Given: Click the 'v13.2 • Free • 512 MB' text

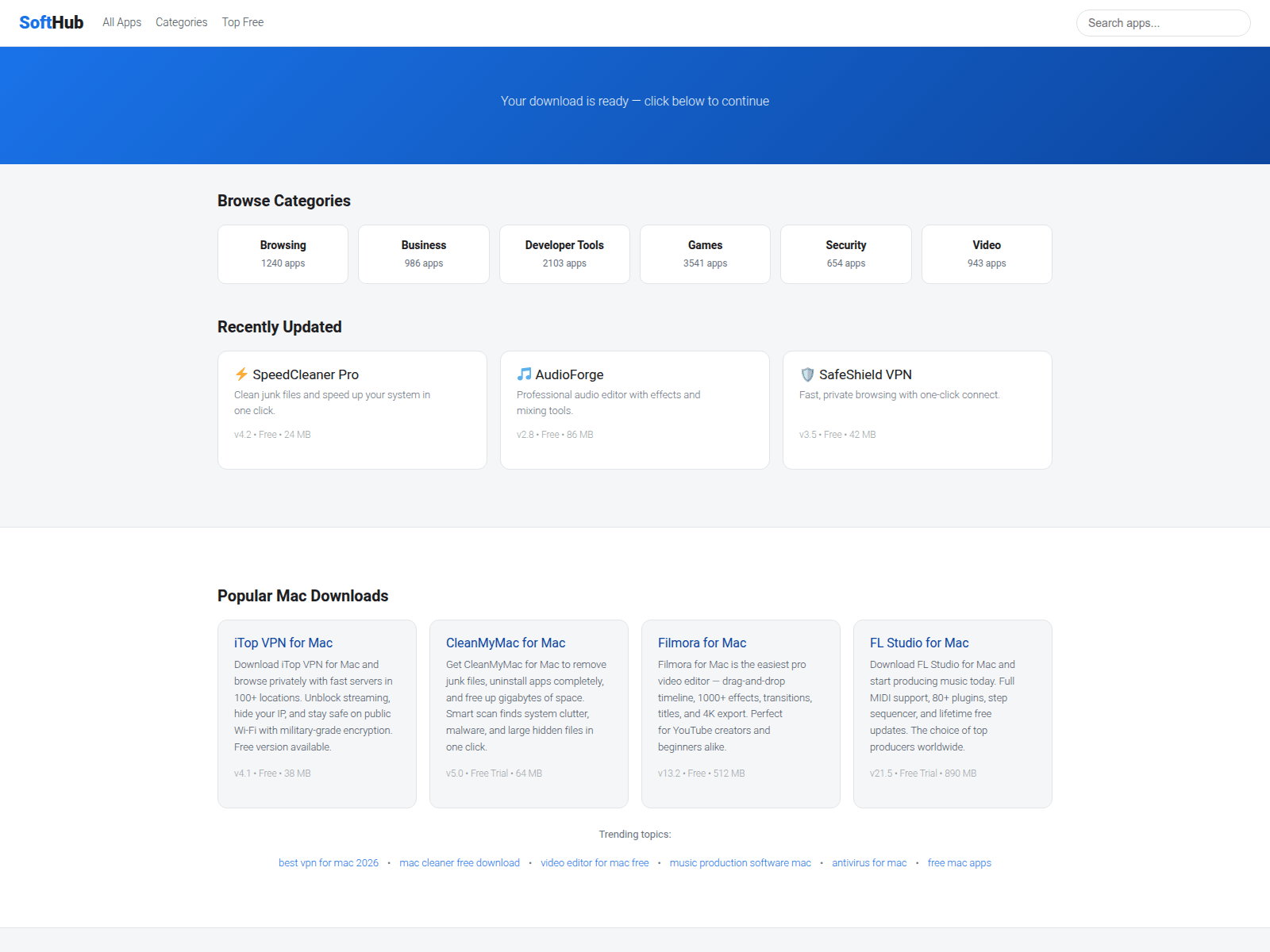Looking at the screenshot, I should click(x=702, y=773).
